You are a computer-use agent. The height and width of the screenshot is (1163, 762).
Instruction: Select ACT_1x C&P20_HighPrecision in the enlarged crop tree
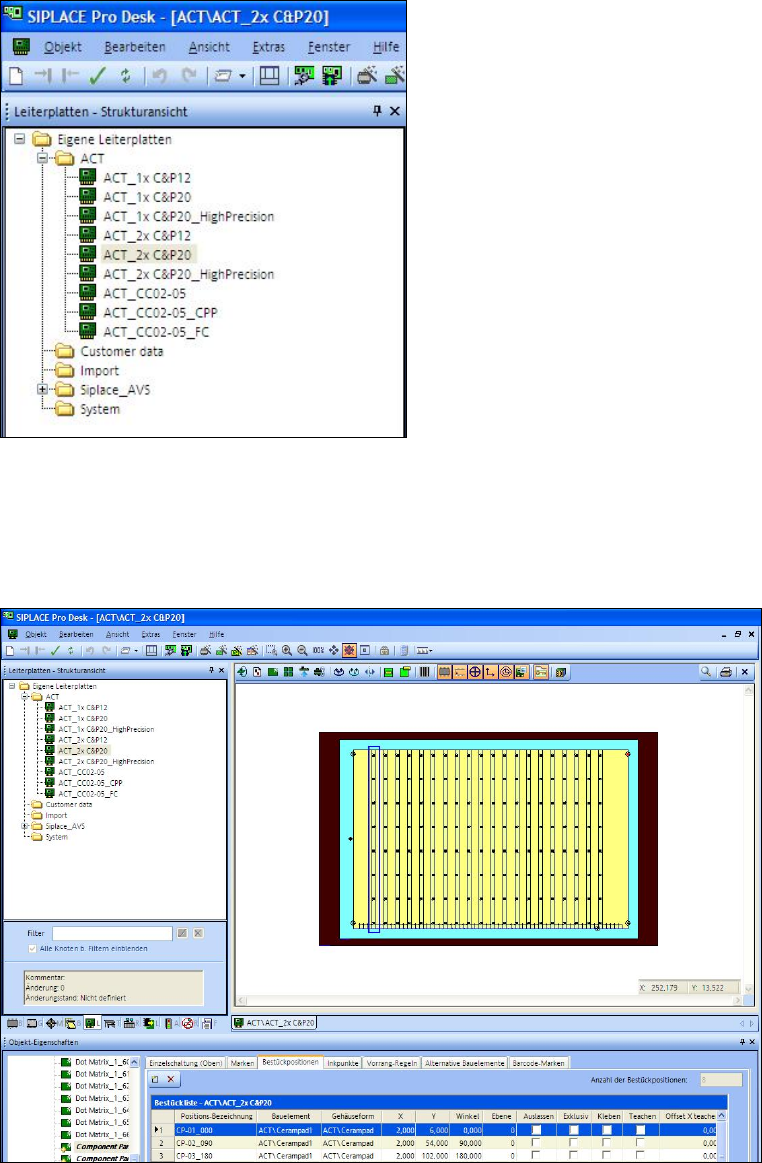tap(188, 217)
